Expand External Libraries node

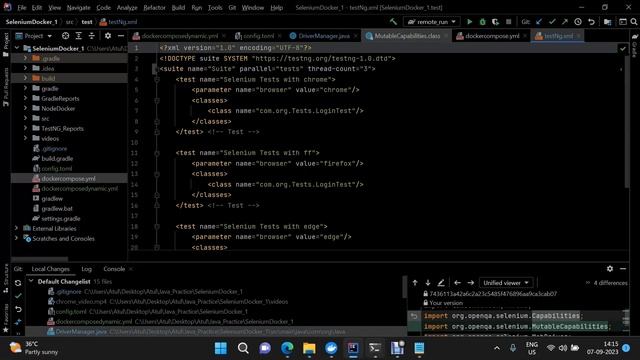click(16, 229)
